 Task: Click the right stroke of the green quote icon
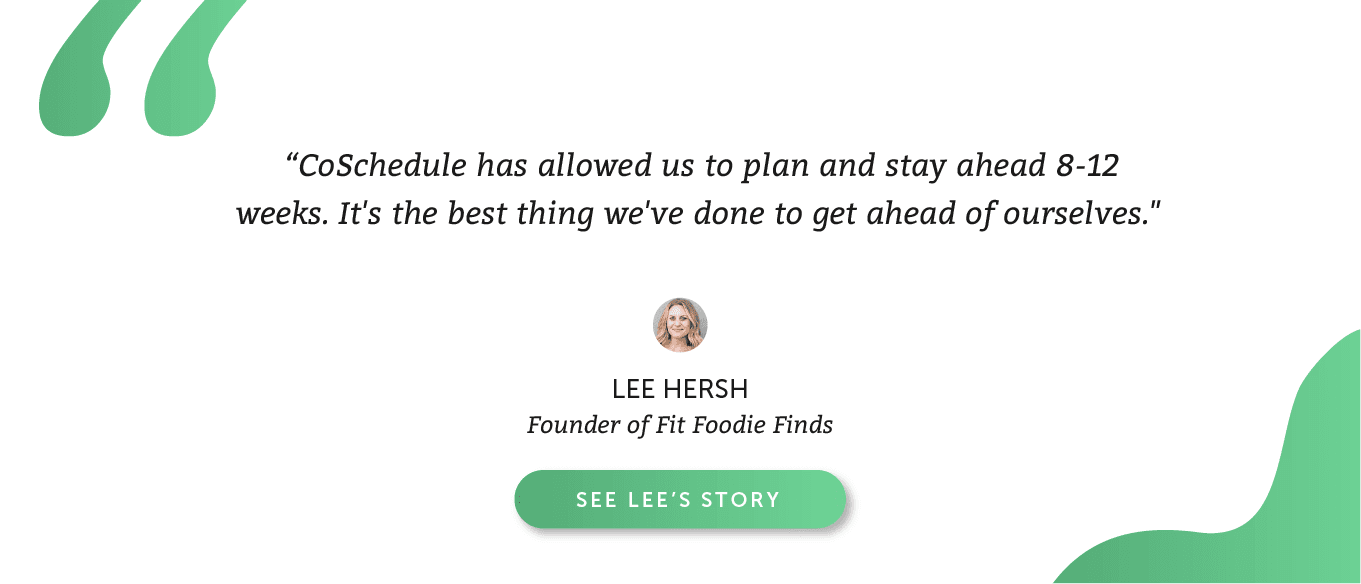(195, 68)
